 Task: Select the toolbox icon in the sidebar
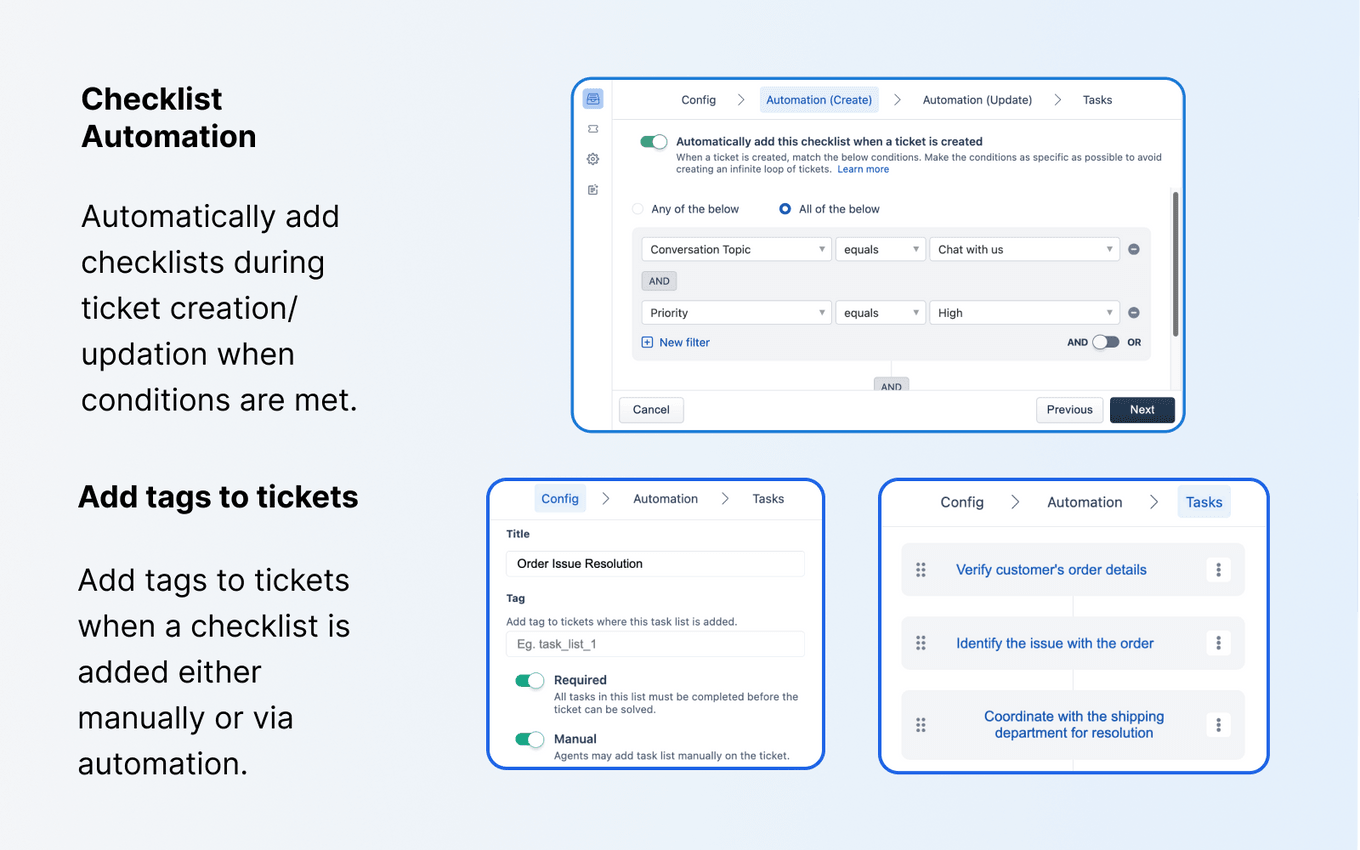[593, 98]
